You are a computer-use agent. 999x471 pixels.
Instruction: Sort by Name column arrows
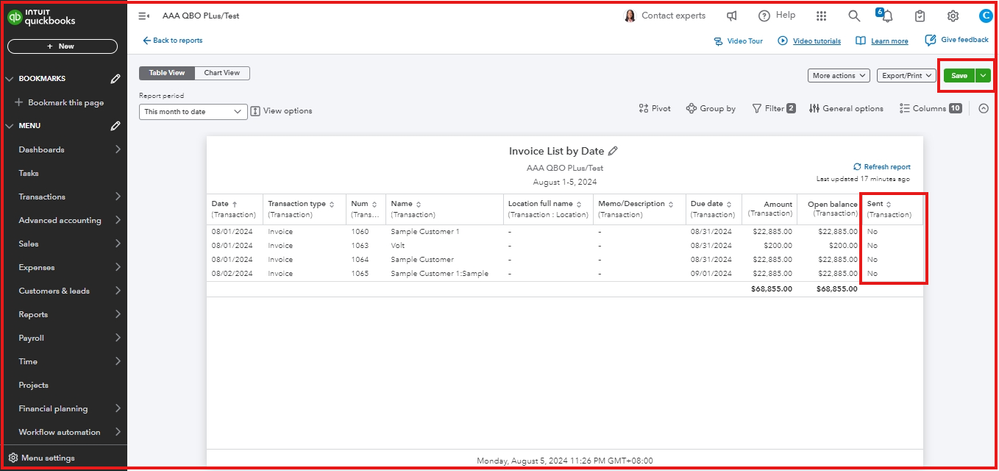418,204
